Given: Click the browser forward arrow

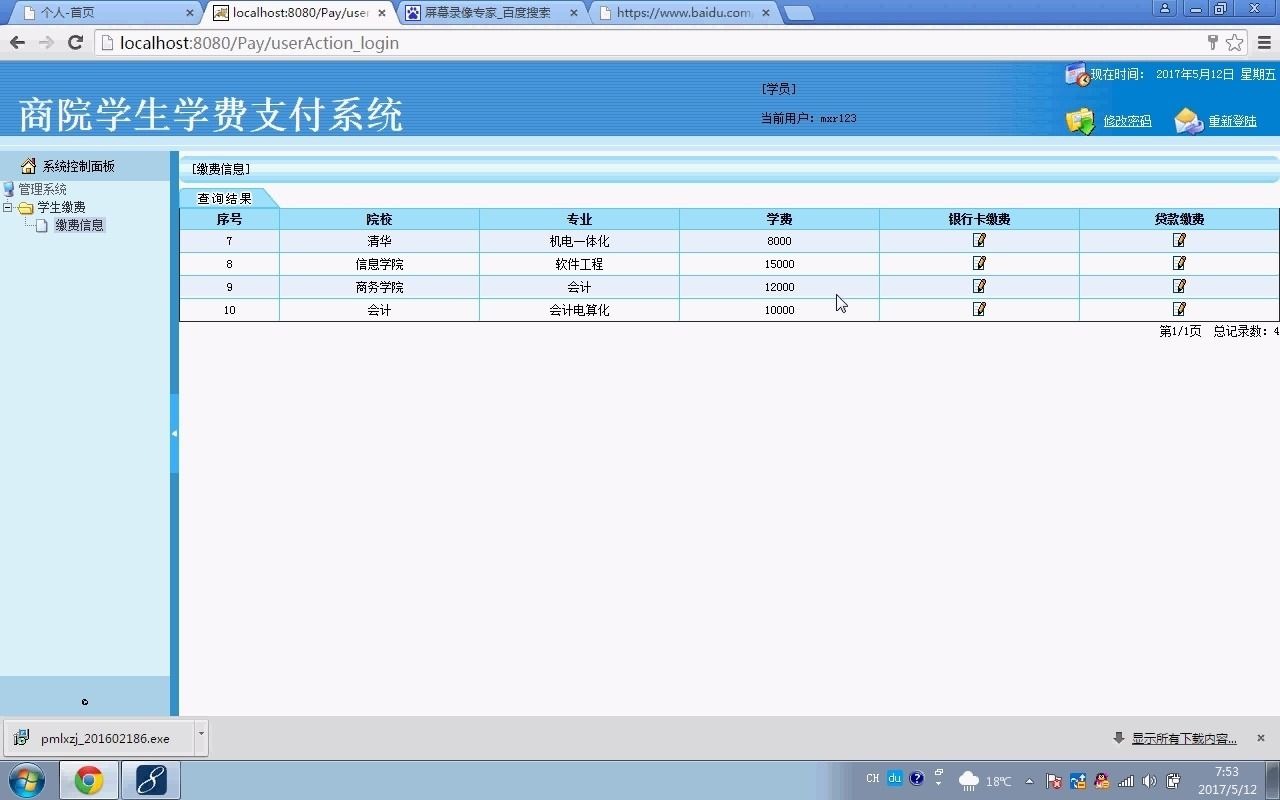Looking at the screenshot, I should coord(46,43).
